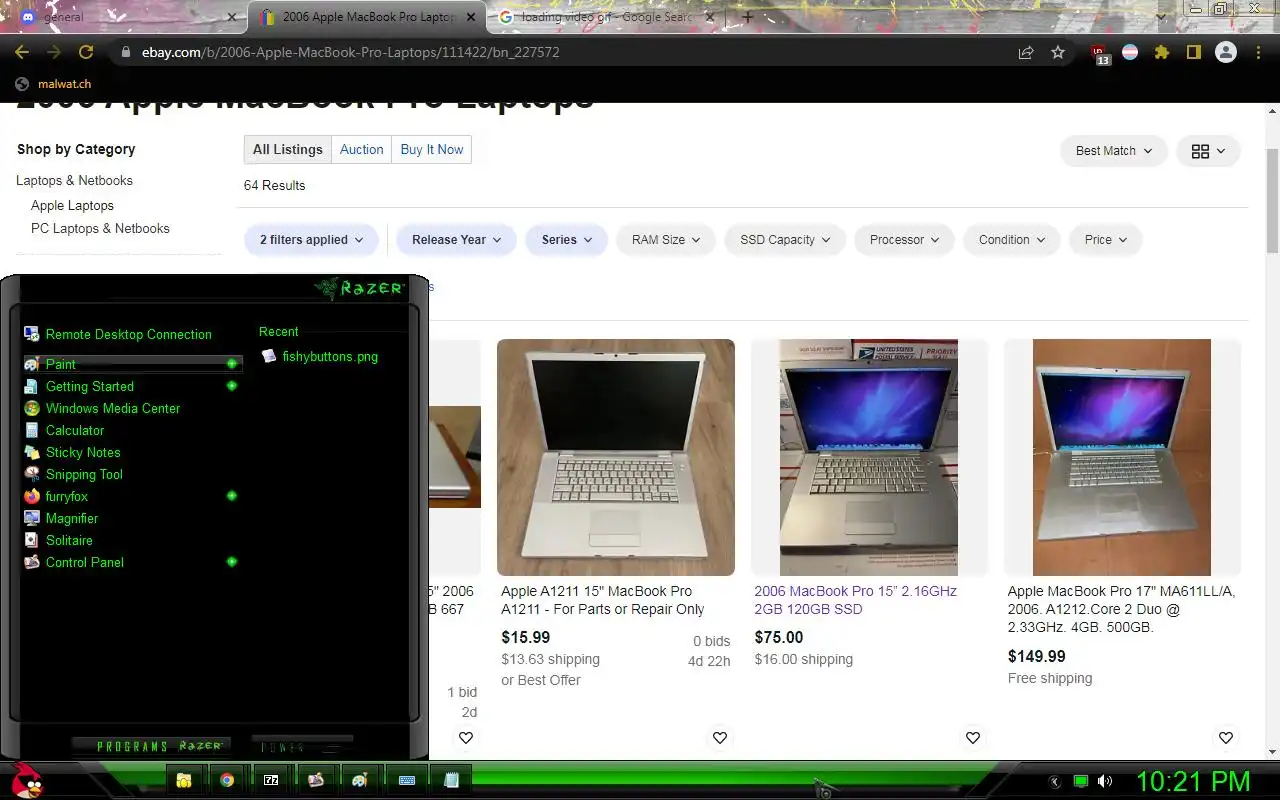Click the Chrome taskbar icon
1280x800 pixels.
click(x=227, y=780)
